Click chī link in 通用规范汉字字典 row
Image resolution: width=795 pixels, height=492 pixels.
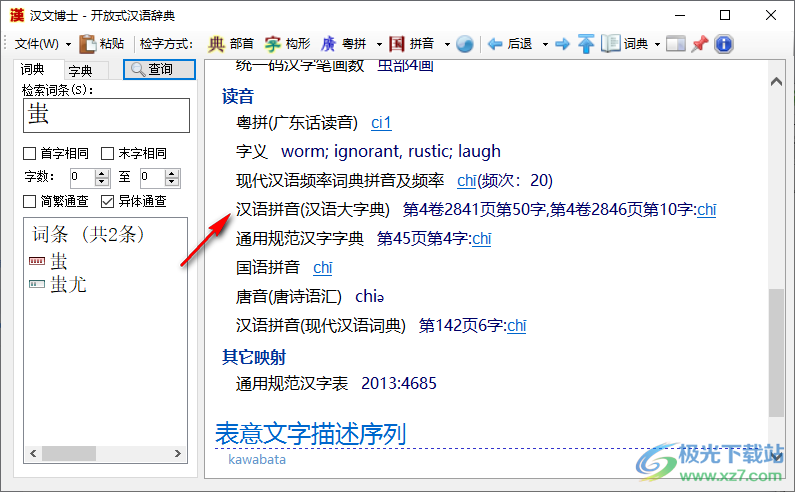(x=482, y=238)
